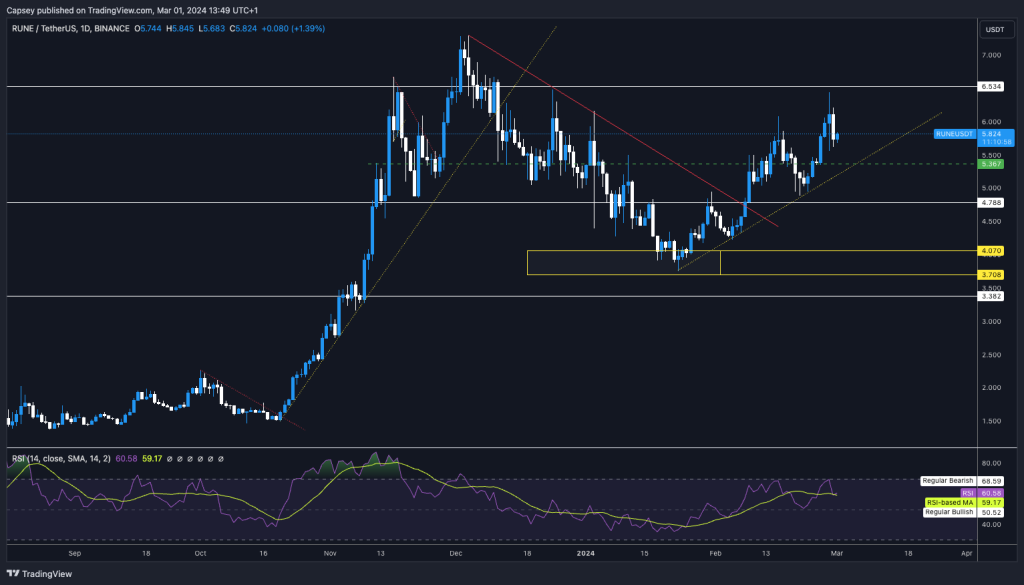The image size is (1024, 585).
Task: Click the 80.00 RSI scale value
Action: pos(991,464)
